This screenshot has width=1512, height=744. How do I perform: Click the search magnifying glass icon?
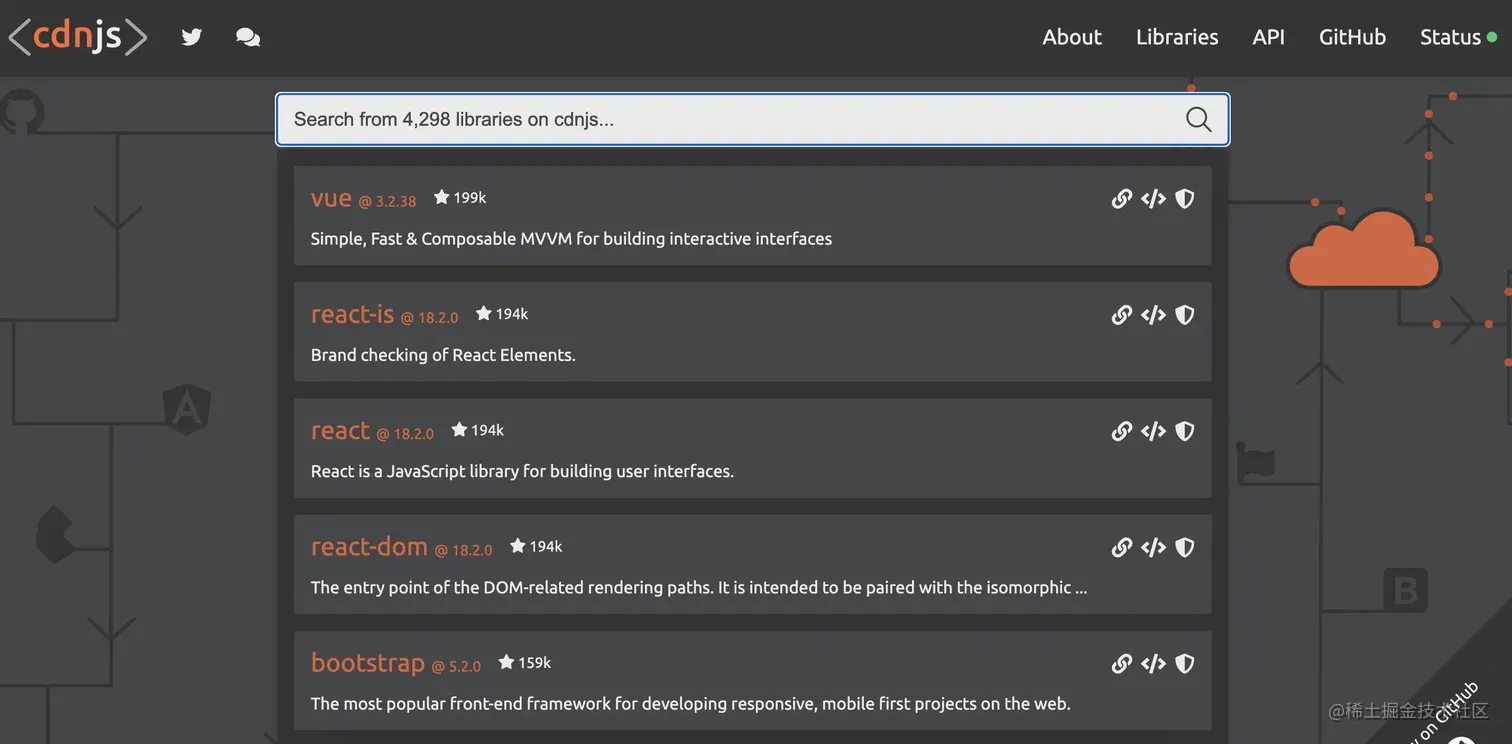pos(1198,120)
